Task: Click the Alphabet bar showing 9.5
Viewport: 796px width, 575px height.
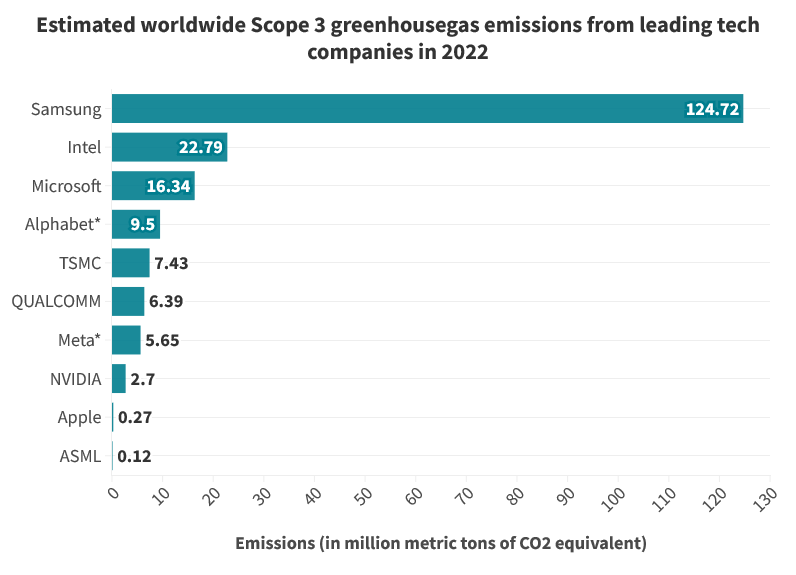Action: pyautogui.click(x=136, y=224)
